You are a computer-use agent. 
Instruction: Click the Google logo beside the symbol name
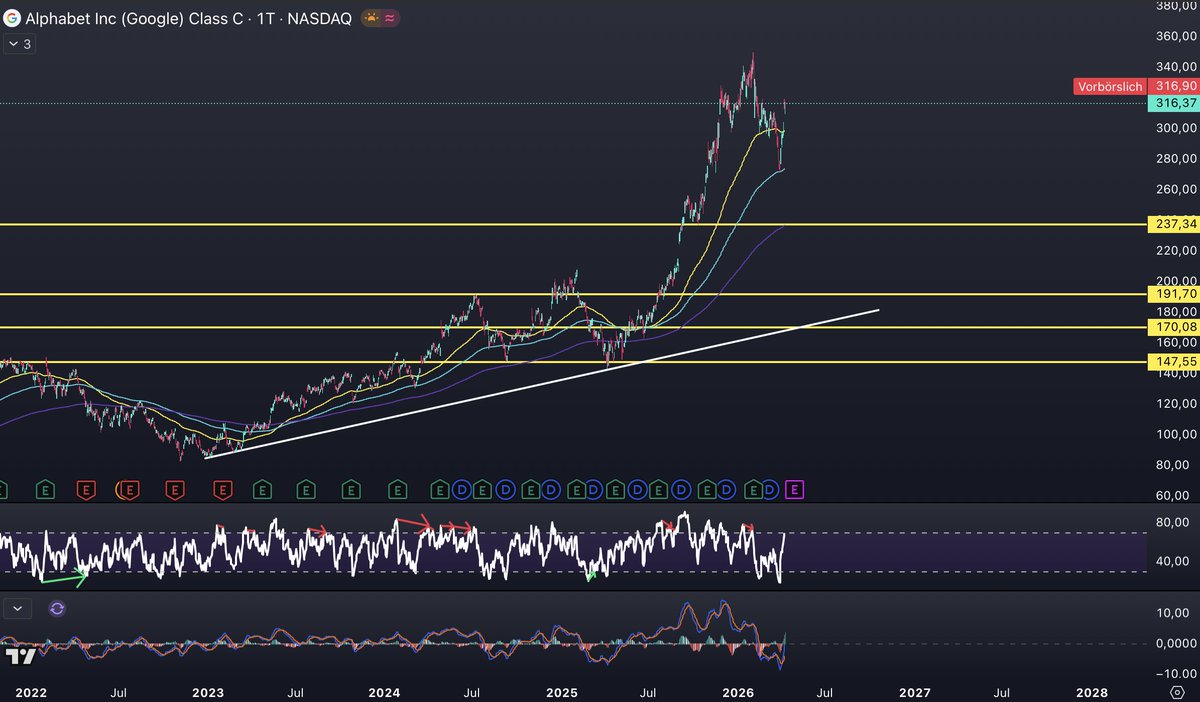(13, 18)
